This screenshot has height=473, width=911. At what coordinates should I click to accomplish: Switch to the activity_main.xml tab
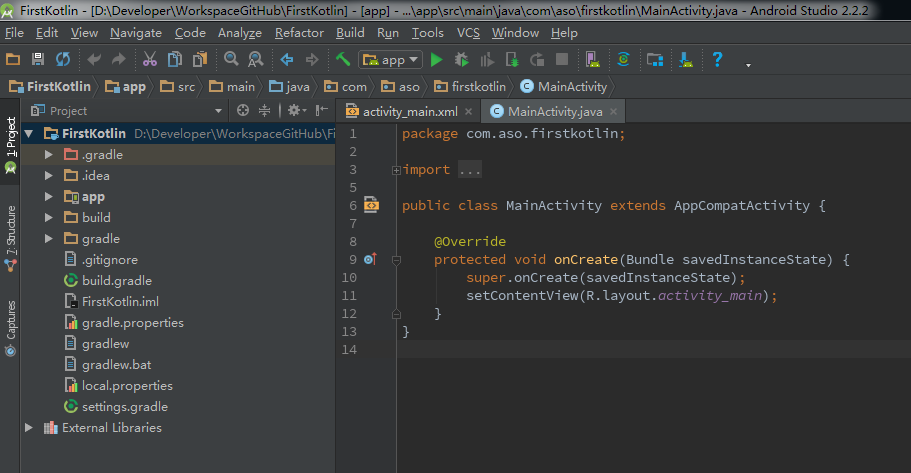coord(410,112)
